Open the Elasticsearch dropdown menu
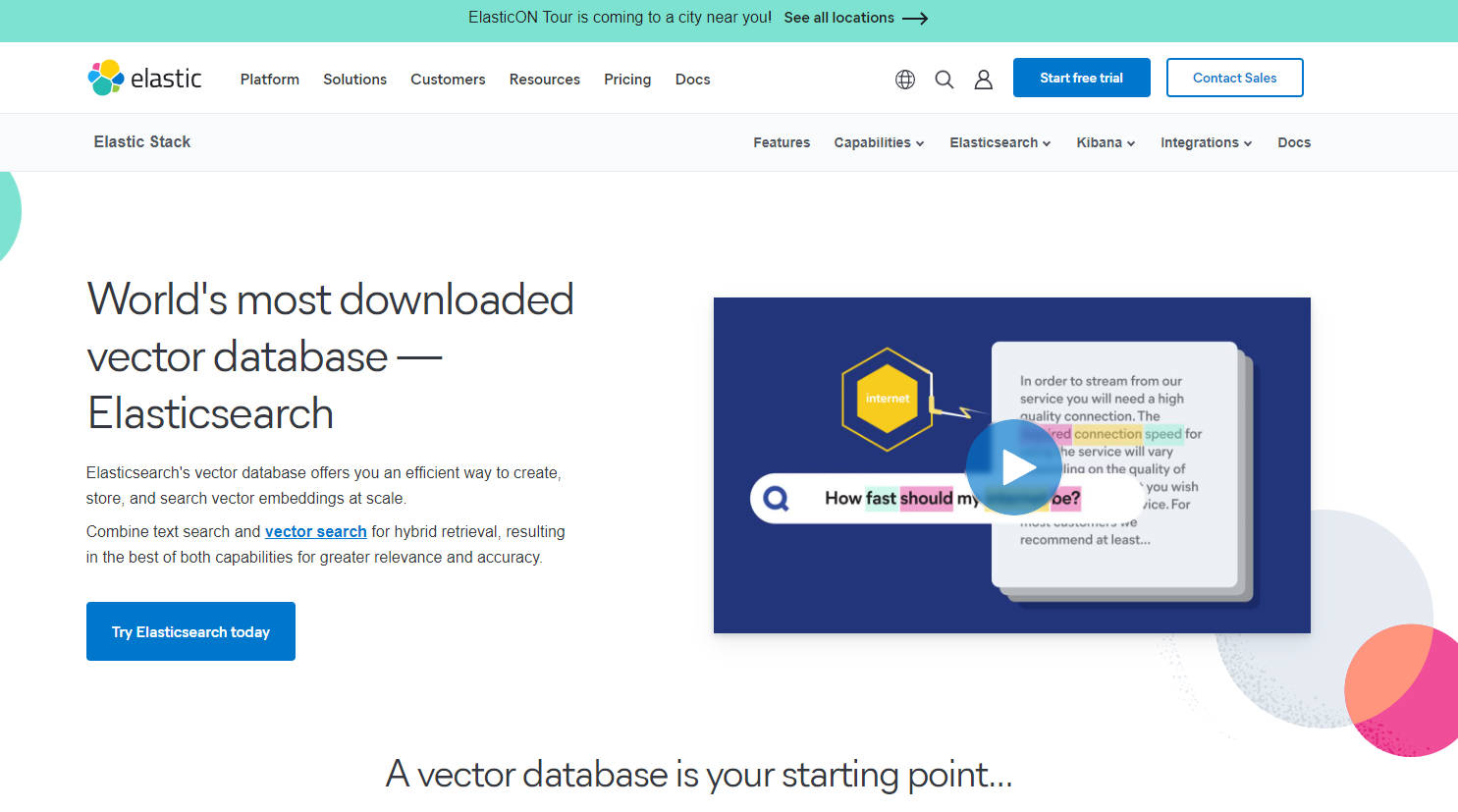The height and width of the screenshot is (812, 1458). (999, 142)
